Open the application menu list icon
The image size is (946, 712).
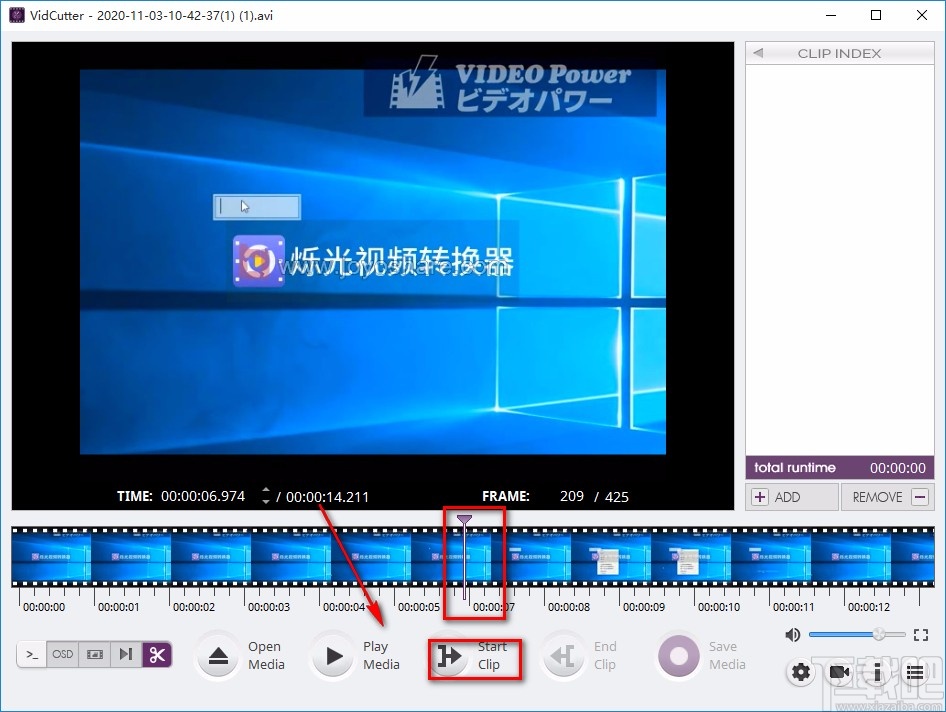(x=915, y=672)
